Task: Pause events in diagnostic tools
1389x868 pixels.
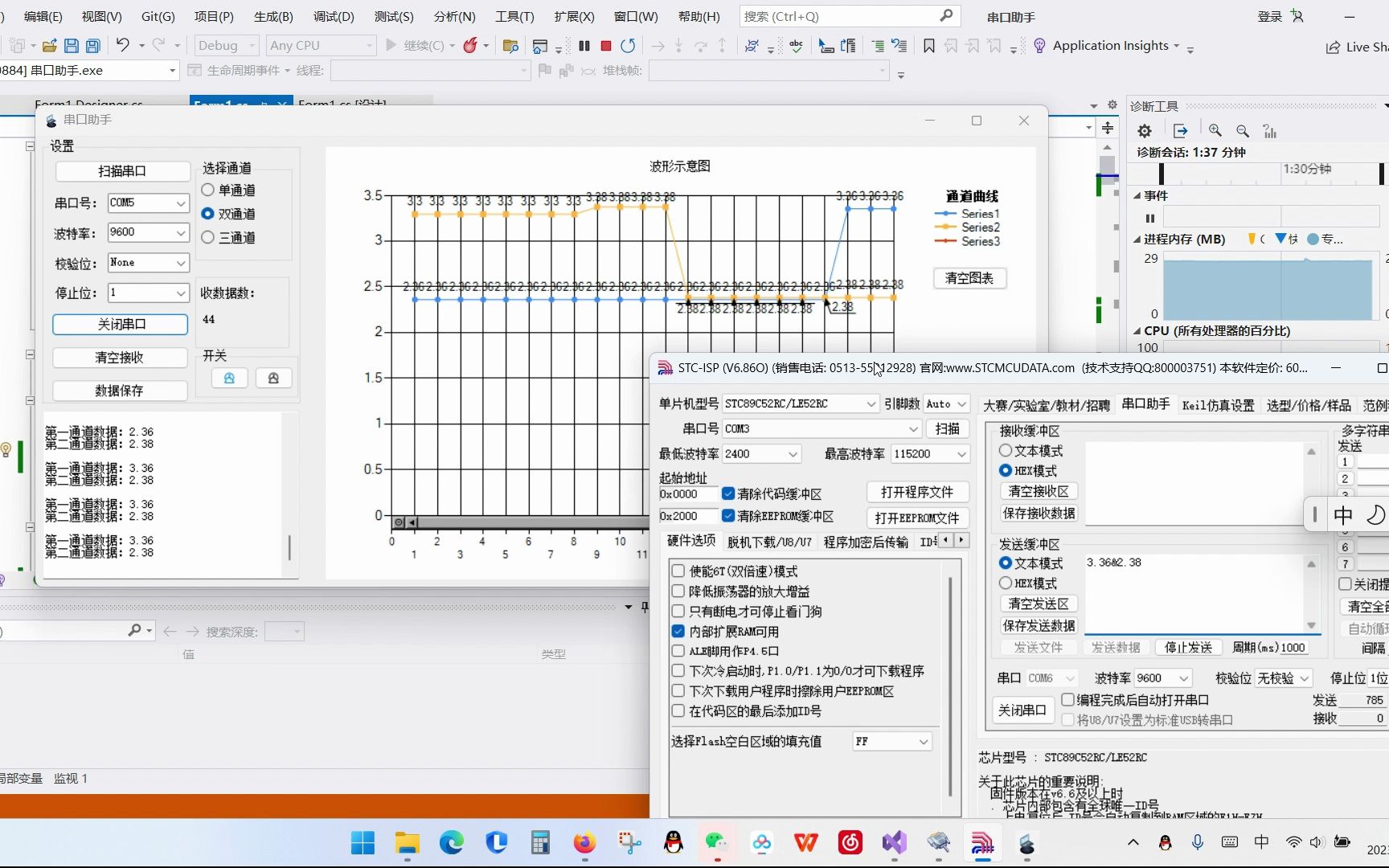Action: tap(1149, 218)
